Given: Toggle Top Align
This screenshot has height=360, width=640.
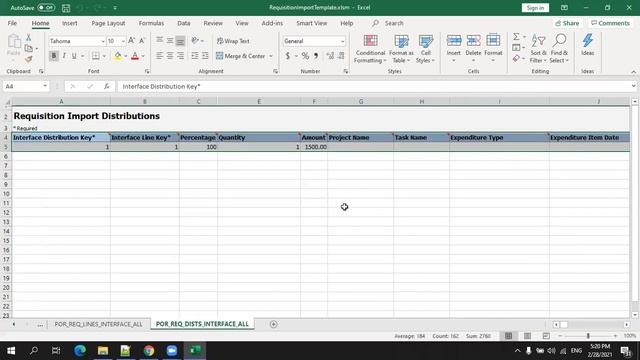Looking at the screenshot, I should tap(159, 40).
